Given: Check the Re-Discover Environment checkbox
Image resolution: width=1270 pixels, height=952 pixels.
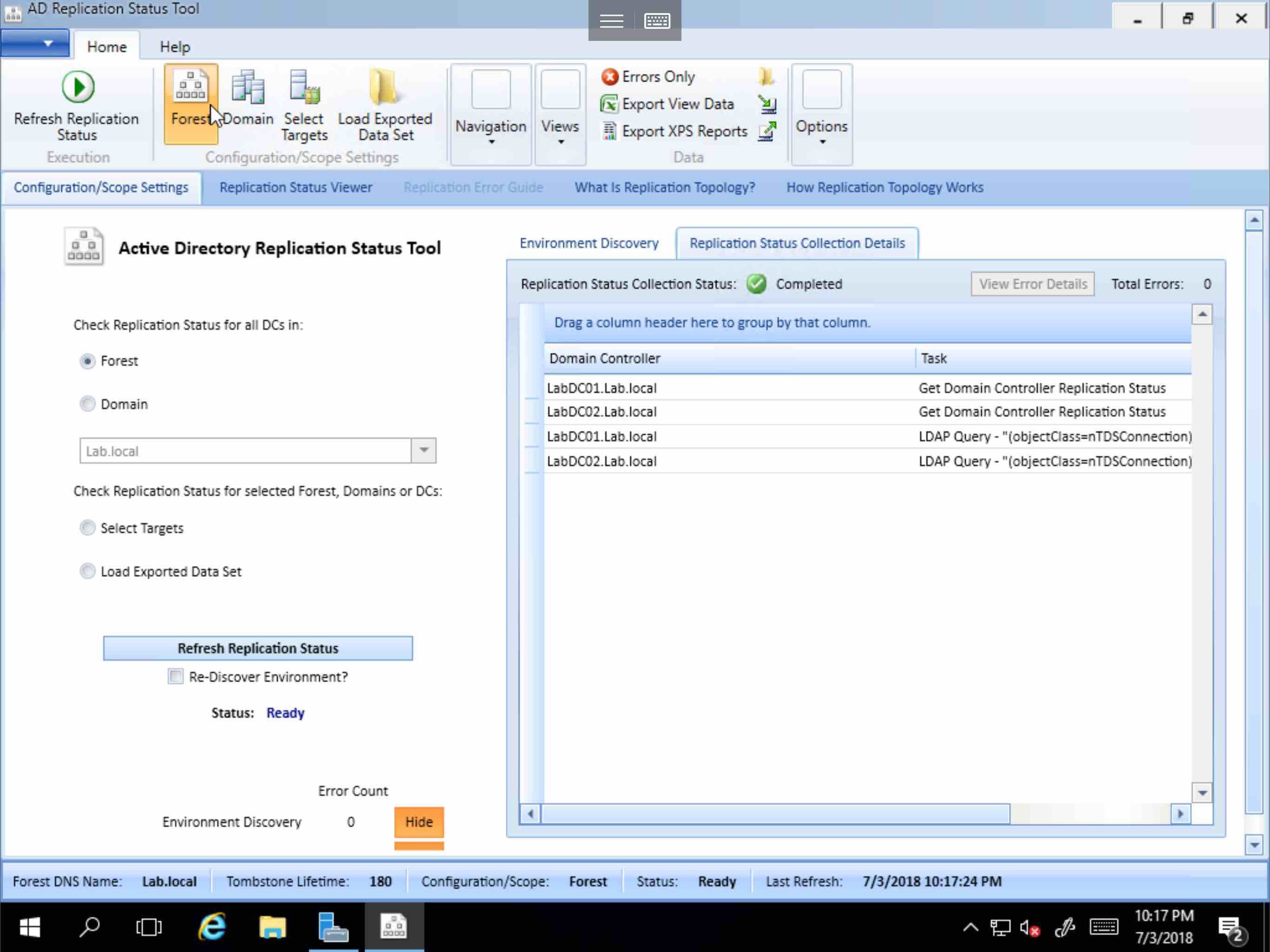Looking at the screenshot, I should coord(176,676).
